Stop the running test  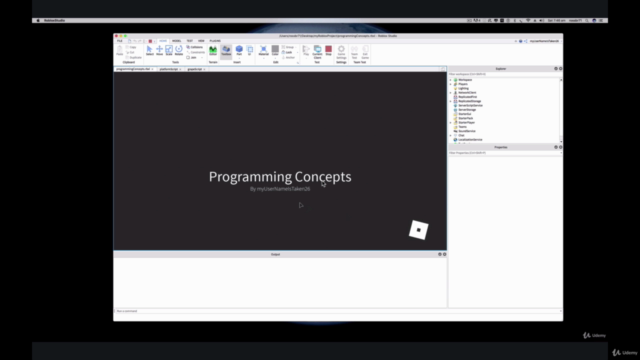tap(329, 51)
